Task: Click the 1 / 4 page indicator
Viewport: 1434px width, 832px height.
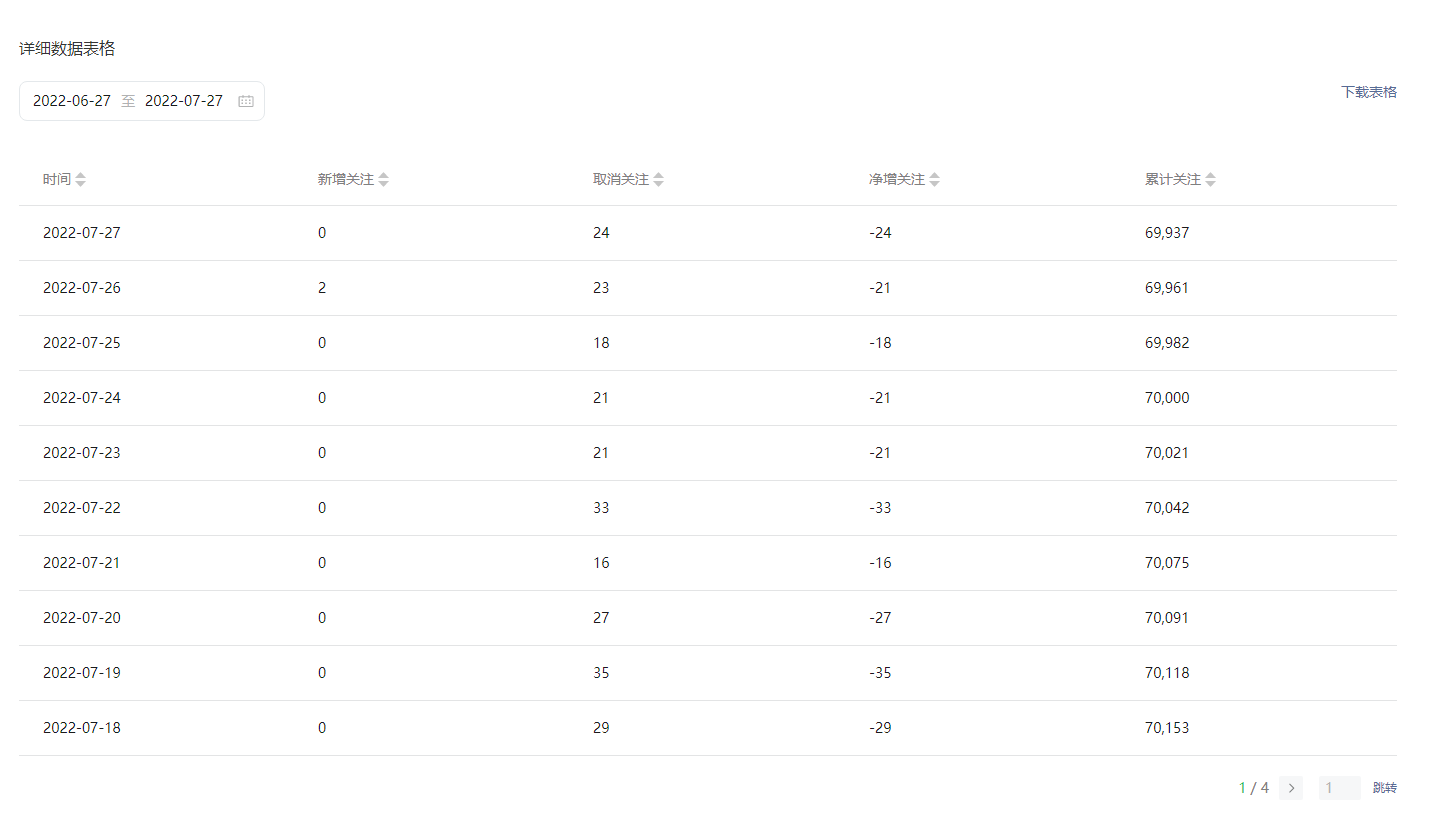Action: (x=1254, y=788)
